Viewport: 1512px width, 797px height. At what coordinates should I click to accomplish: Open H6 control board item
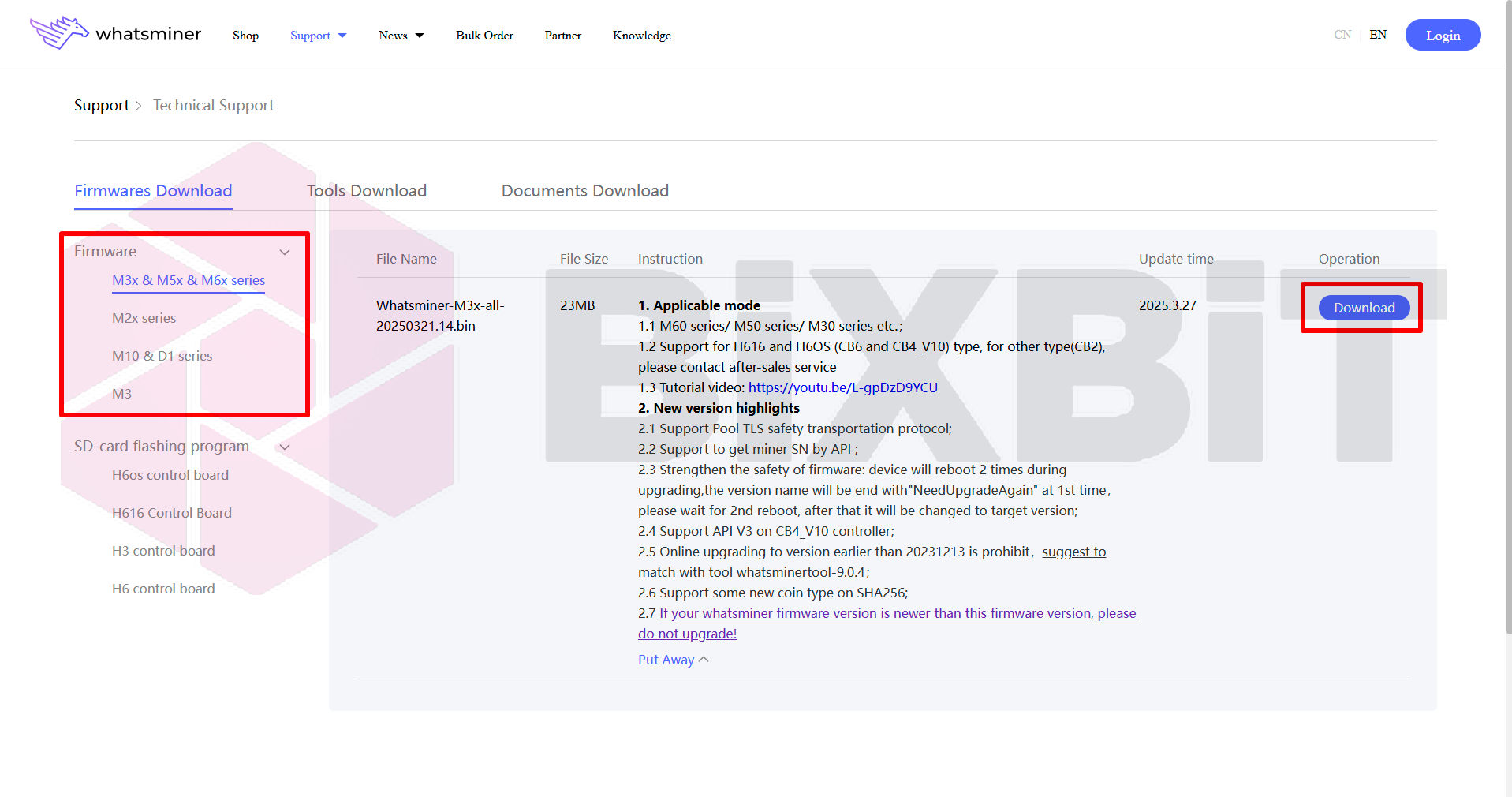(x=163, y=589)
